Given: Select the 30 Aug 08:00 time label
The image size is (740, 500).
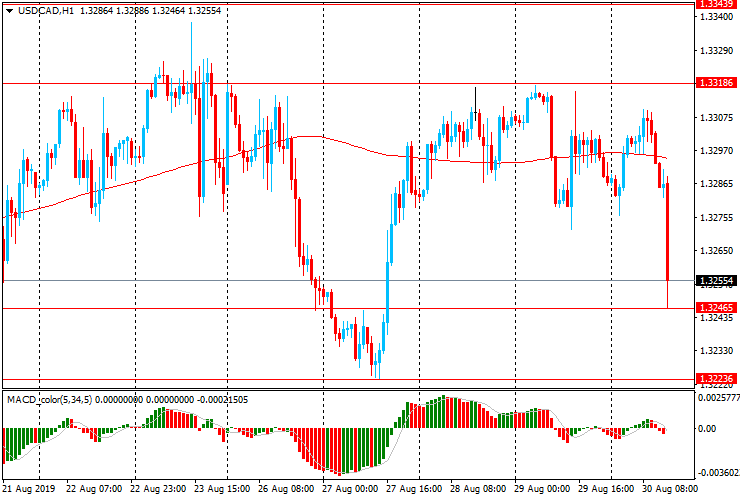Looking at the screenshot, I should [670, 489].
